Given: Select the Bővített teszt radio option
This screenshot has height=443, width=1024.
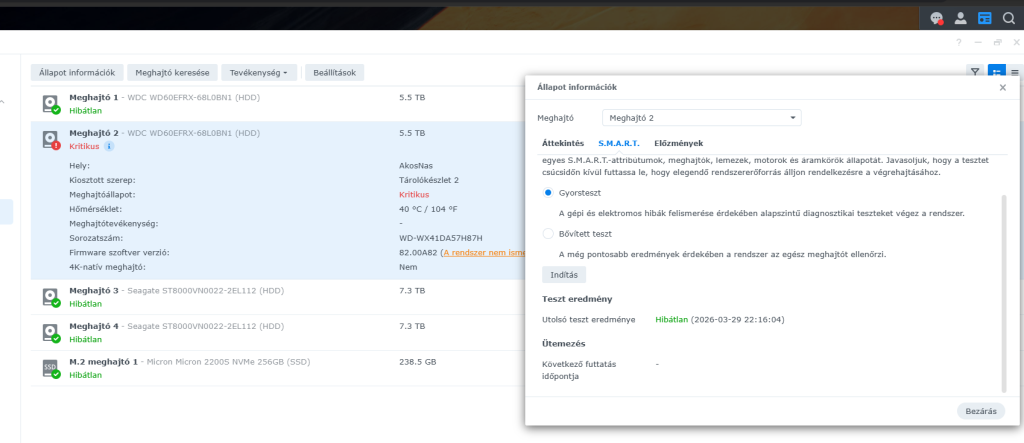Looking at the screenshot, I should pyautogui.click(x=547, y=233).
